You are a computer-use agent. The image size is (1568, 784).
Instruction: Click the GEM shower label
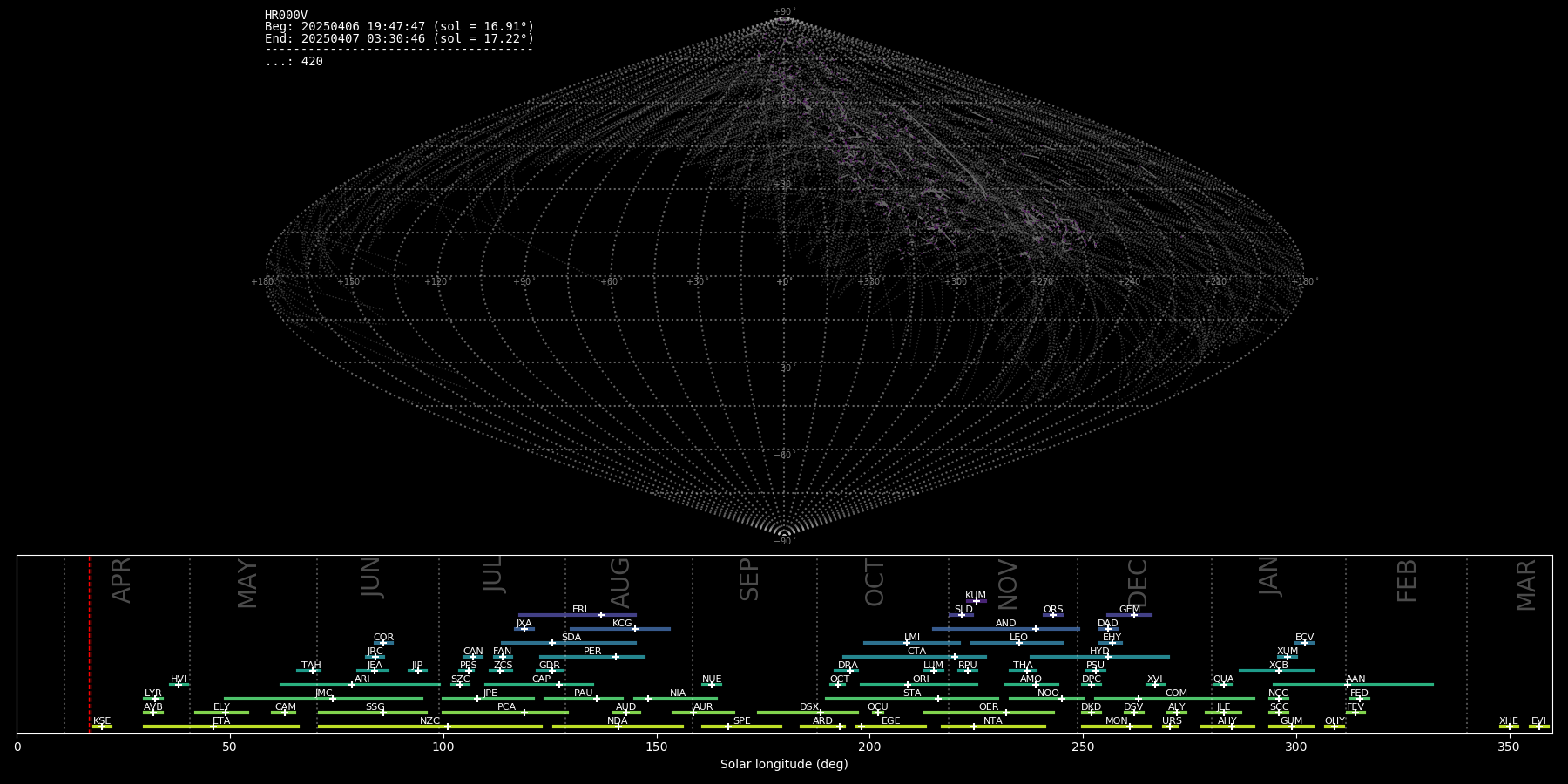click(x=1130, y=610)
